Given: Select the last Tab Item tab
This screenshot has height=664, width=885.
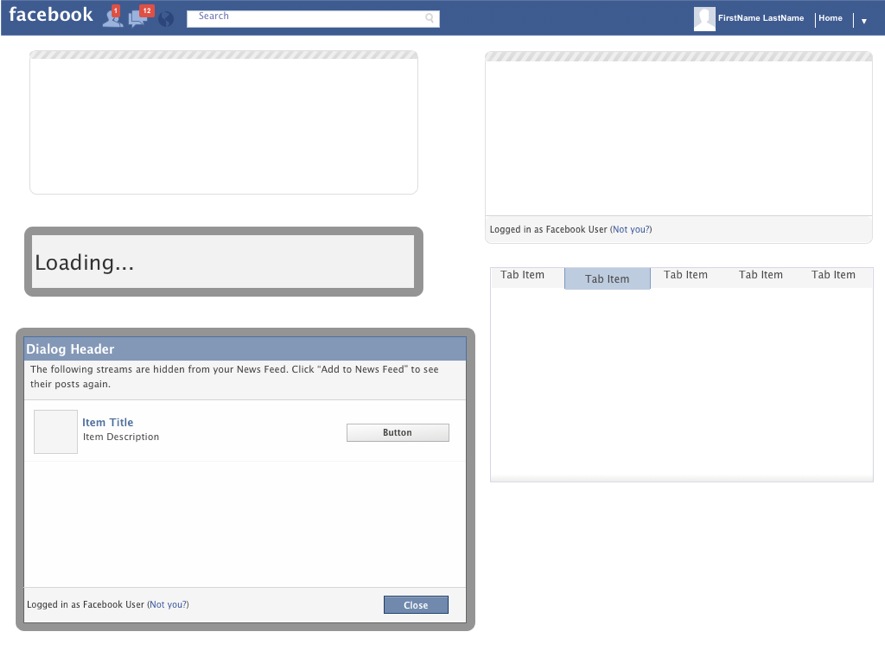Looking at the screenshot, I should [832, 274].
